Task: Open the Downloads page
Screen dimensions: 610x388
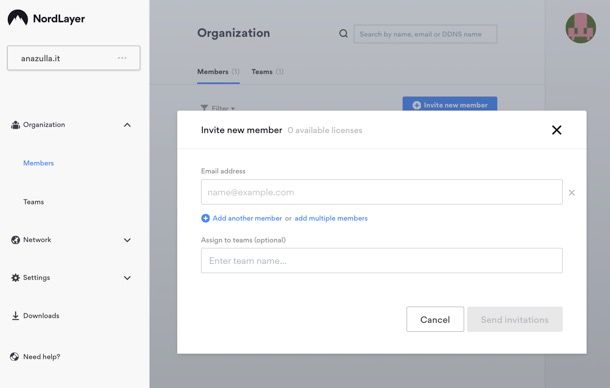Action: coord(41,316)
